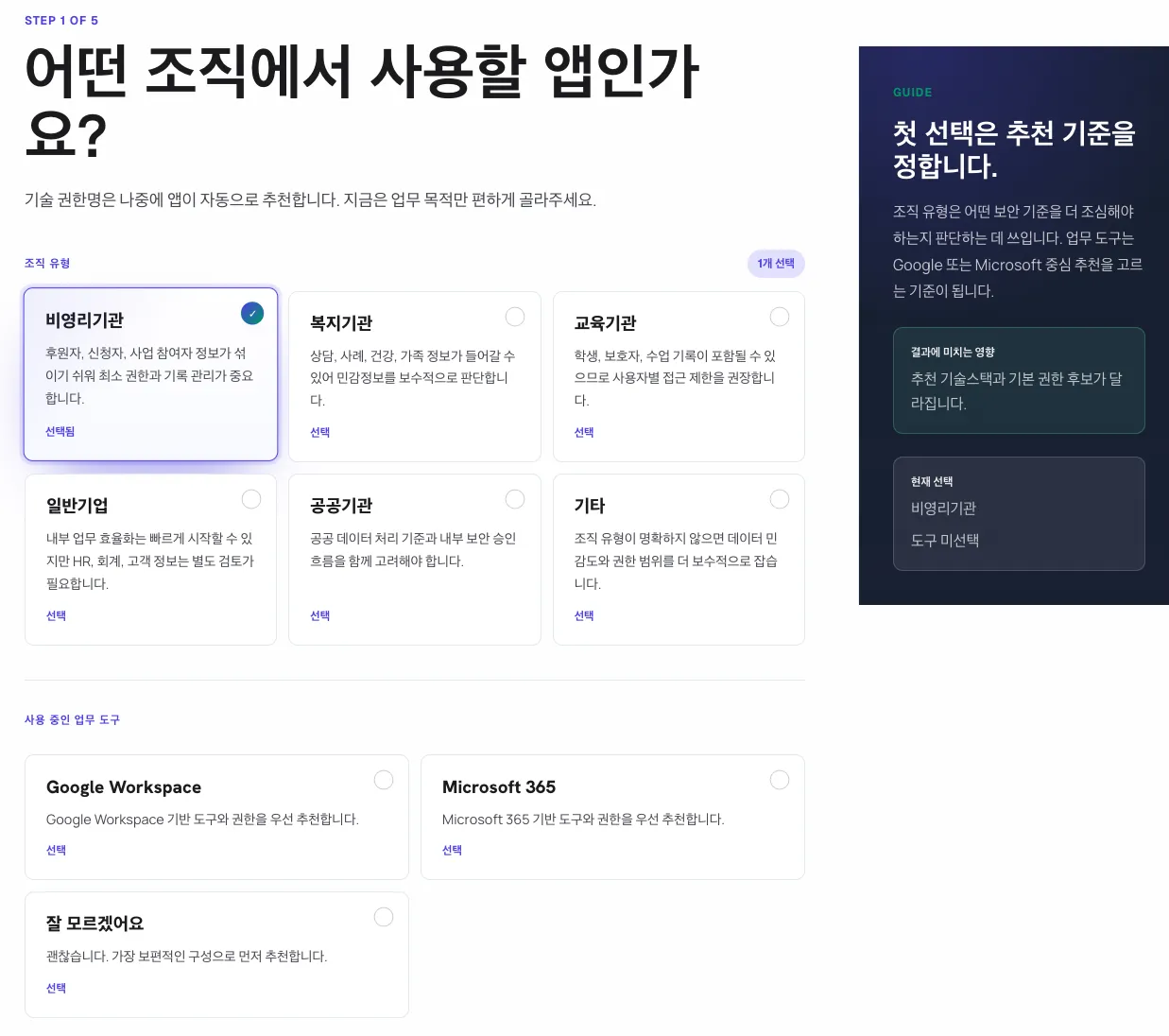Screen dimensions: 1169x1036
Task: Click 선택됨 label on 비영리기관 card
Action: pos(60,431)
